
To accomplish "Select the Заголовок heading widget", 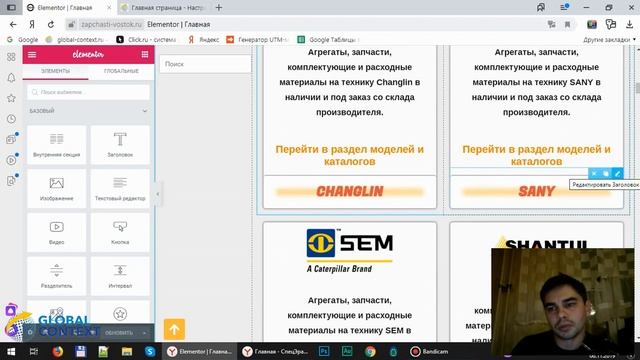I will click(x=120, y=144).
